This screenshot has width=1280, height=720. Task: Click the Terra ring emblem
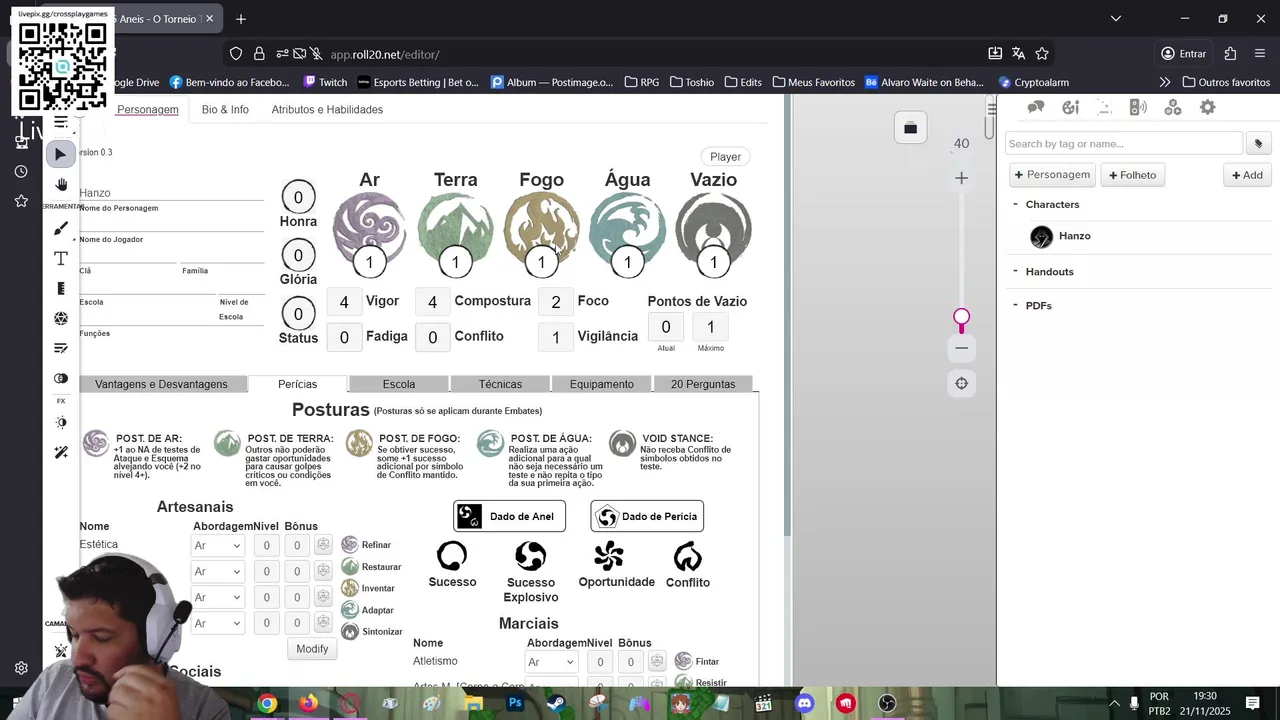(x=455, y=229)
